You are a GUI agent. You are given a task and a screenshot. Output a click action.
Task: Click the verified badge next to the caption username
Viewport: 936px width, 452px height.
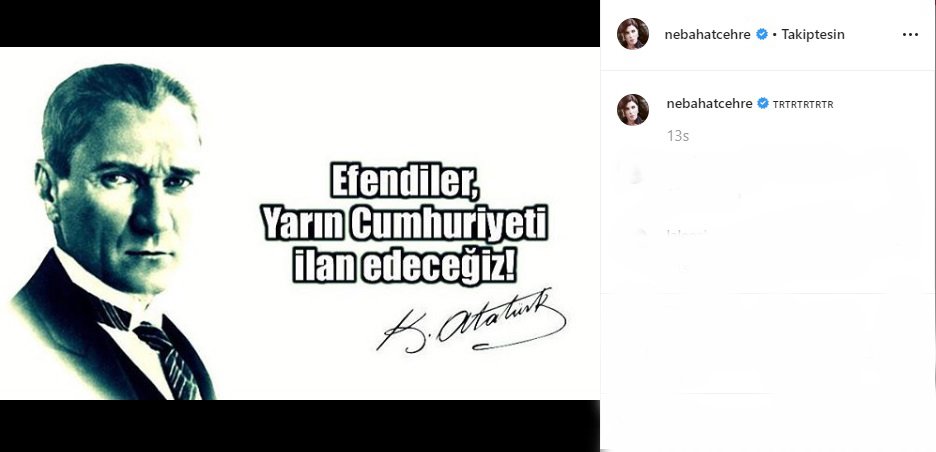point(763,103)
